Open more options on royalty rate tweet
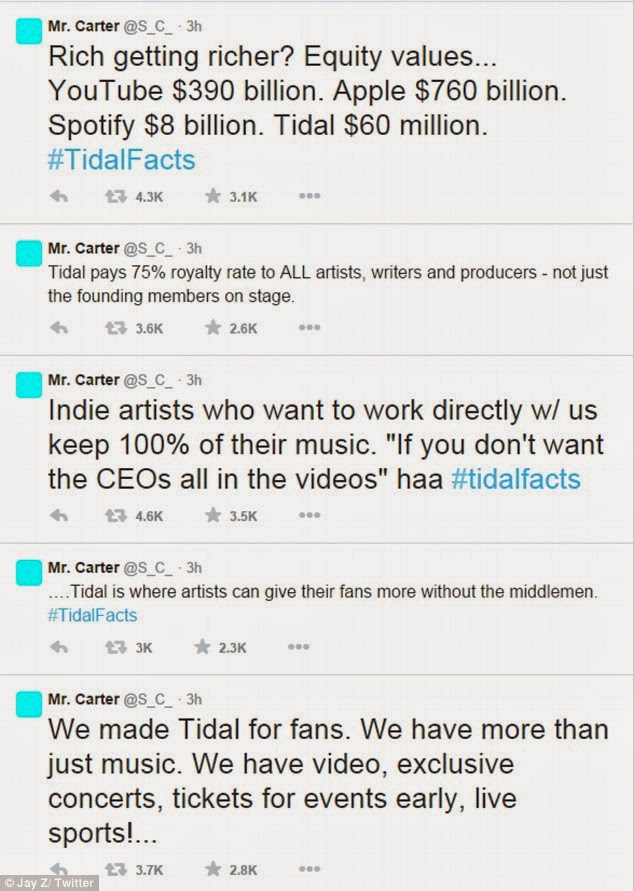Image resolution: width=634 pixels, height=891 pixels. pyautogui.click(x=309, y=327)
